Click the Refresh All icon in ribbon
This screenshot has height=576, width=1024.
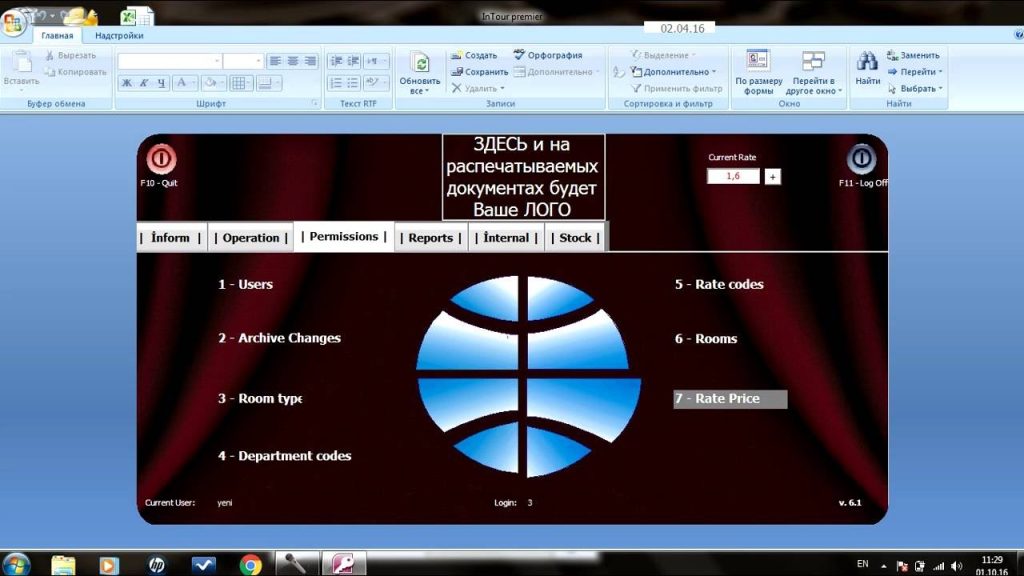pyautogui.click(x=419, y=65)
